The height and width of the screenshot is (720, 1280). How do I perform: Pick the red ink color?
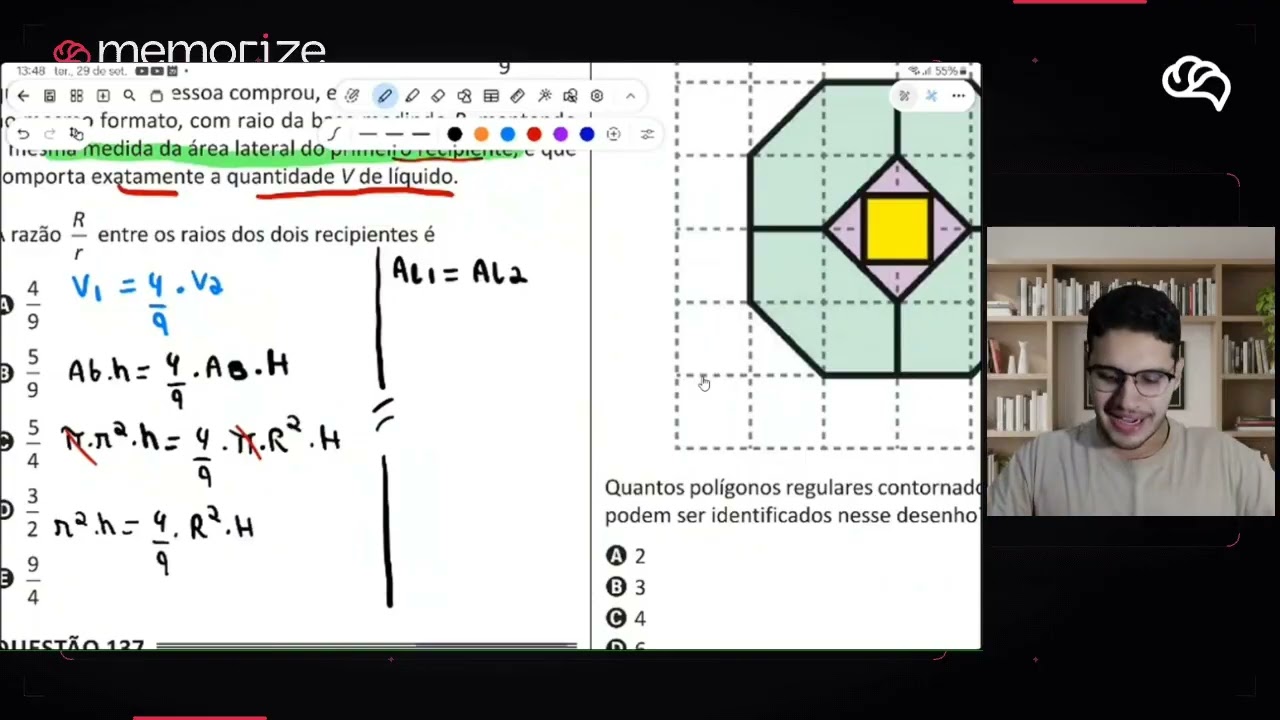tap(534, 134)
